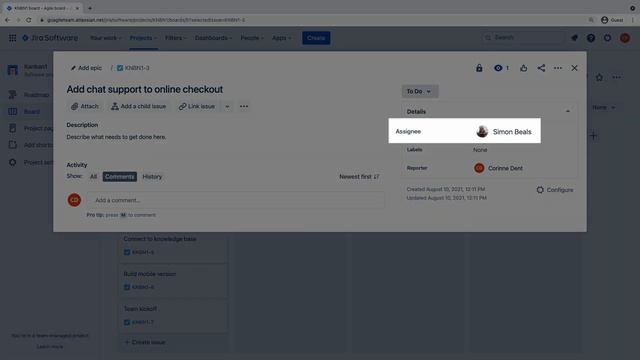
Task: Open a new browser tab
Action: point(90,8)
